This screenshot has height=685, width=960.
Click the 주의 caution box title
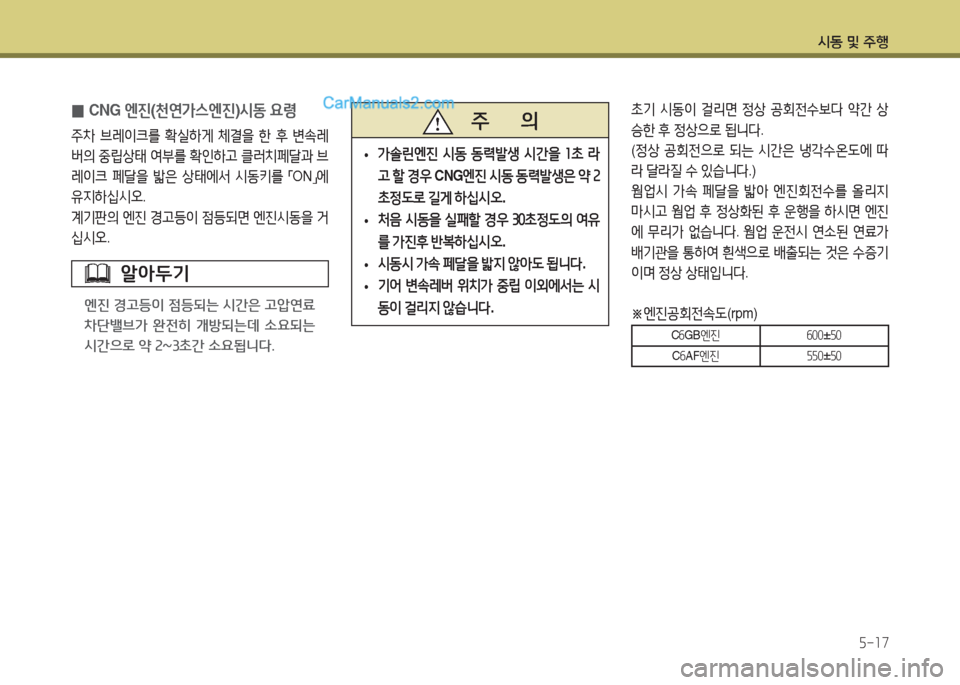pyautogui.click(x=504, y=121)
